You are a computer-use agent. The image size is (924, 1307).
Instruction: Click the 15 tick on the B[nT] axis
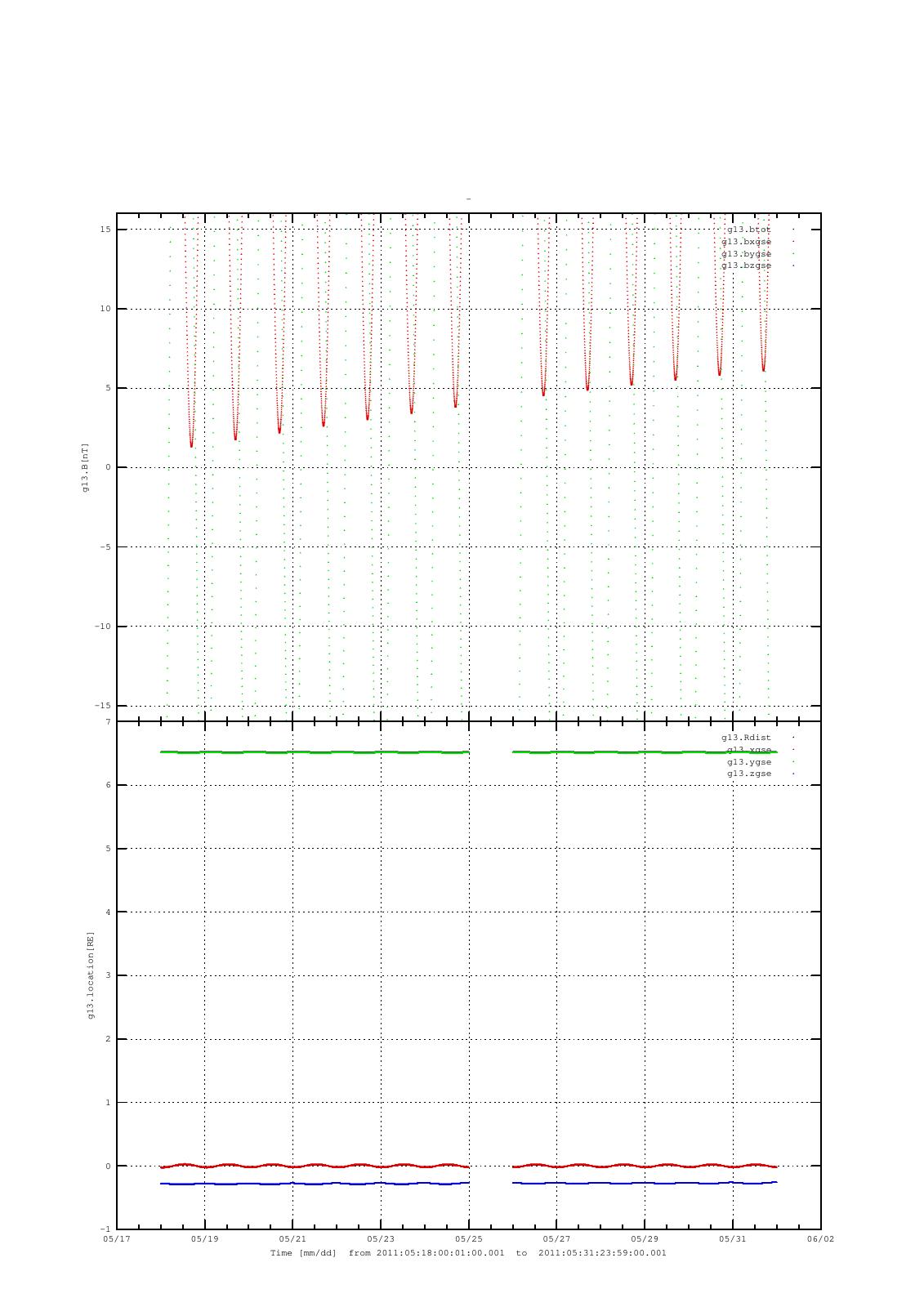tap(105, 230)
